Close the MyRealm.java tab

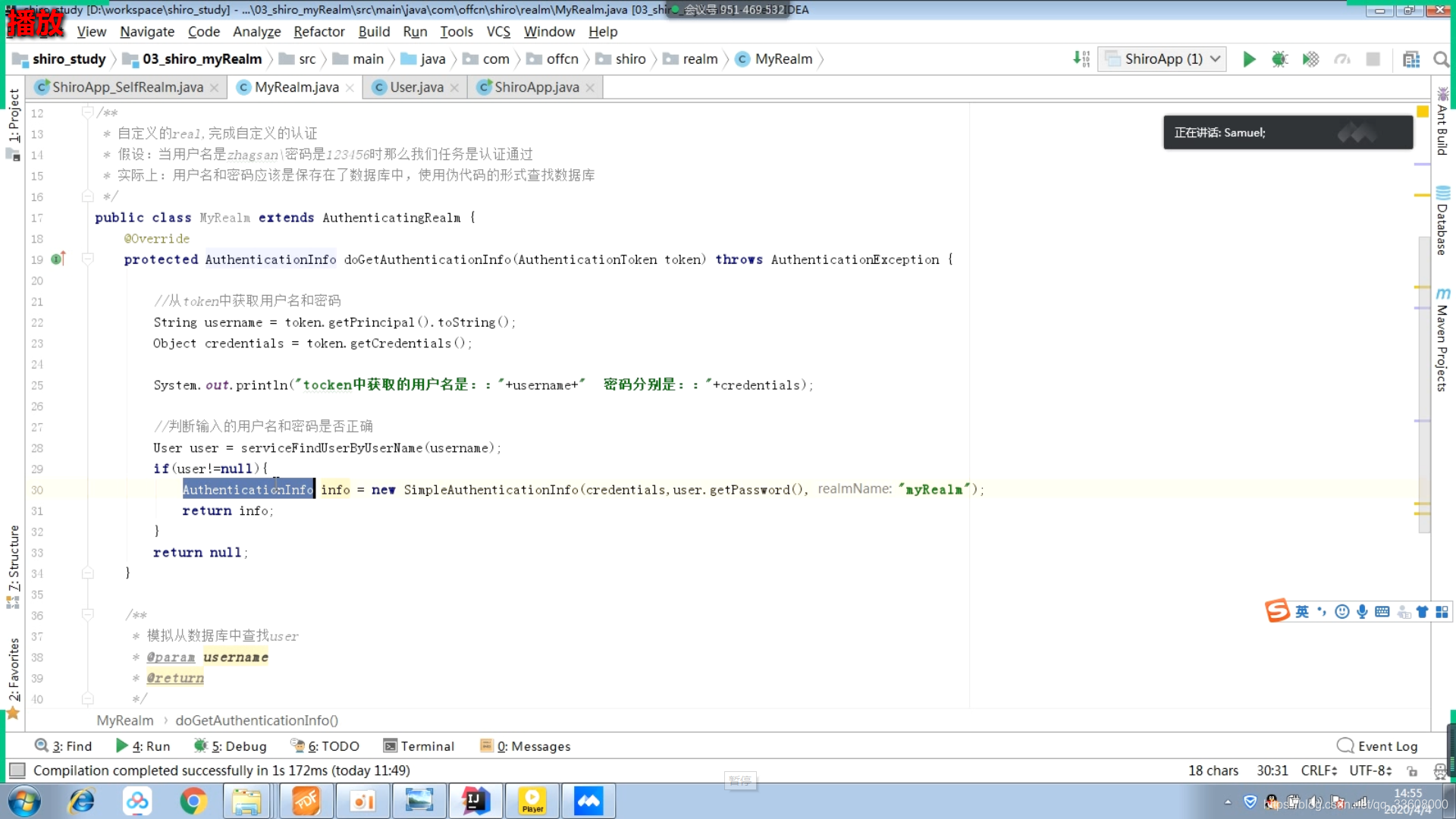(350, 88)
